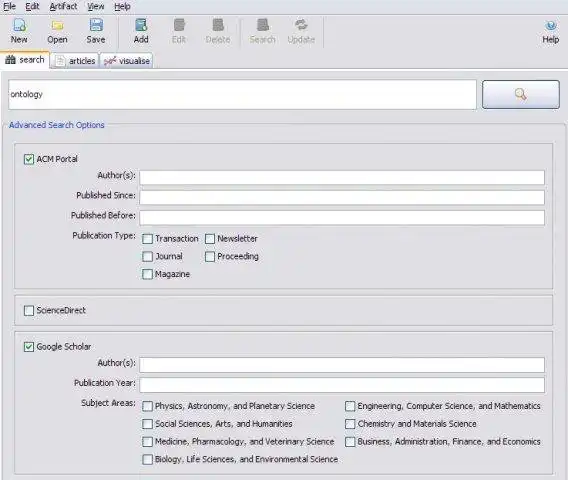Click the Google Scholar Author(s) field
Screen dimensions: 568x480
pyautogui.click(x=342, y=365)
